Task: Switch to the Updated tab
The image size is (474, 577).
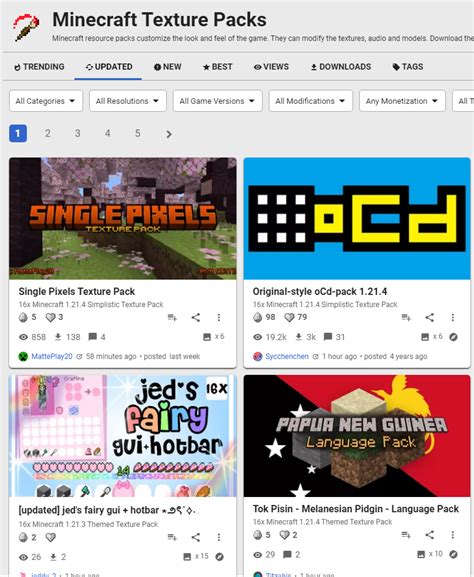Action: [x=109, y=67]
